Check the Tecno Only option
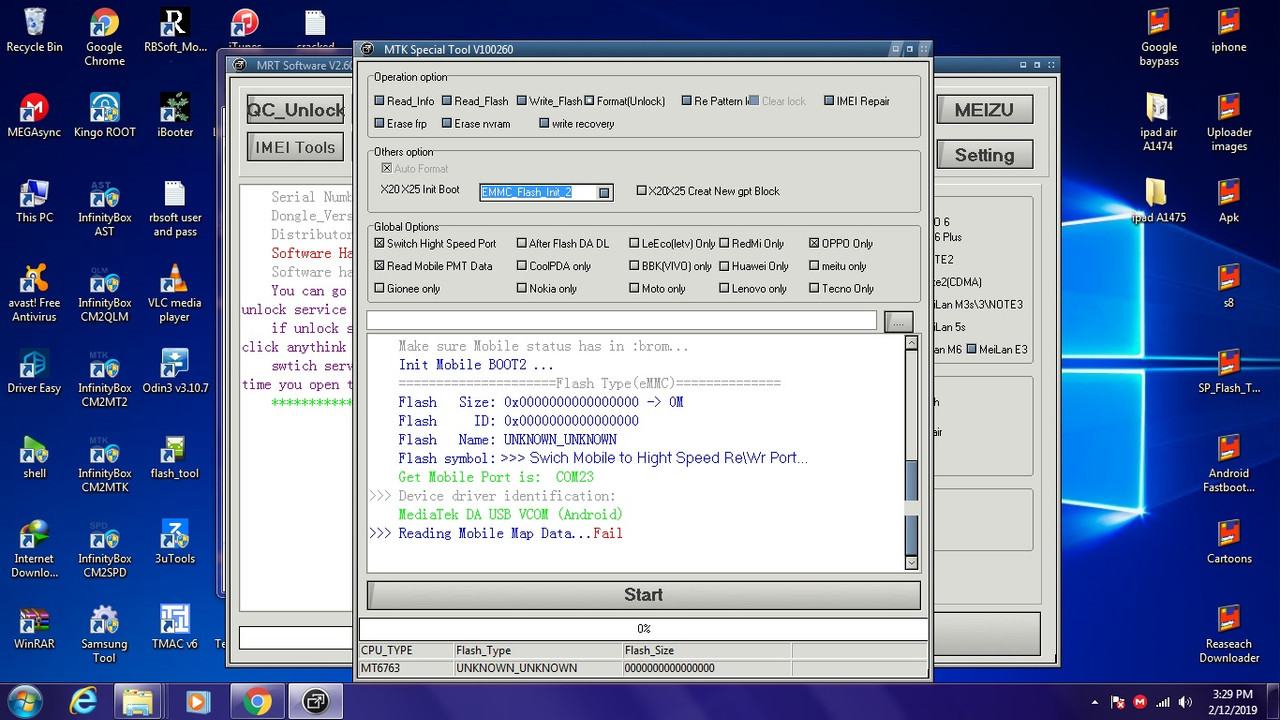Screen dimensions: 1280x720 [x=814, y=288]
